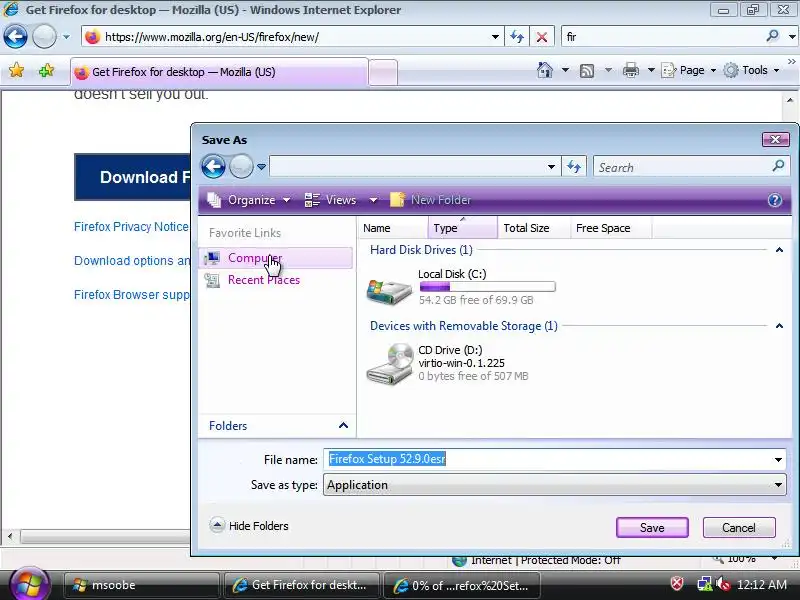Click Save button in dialog
This screenshot has width=800, height=600.
tap(652, 528)
